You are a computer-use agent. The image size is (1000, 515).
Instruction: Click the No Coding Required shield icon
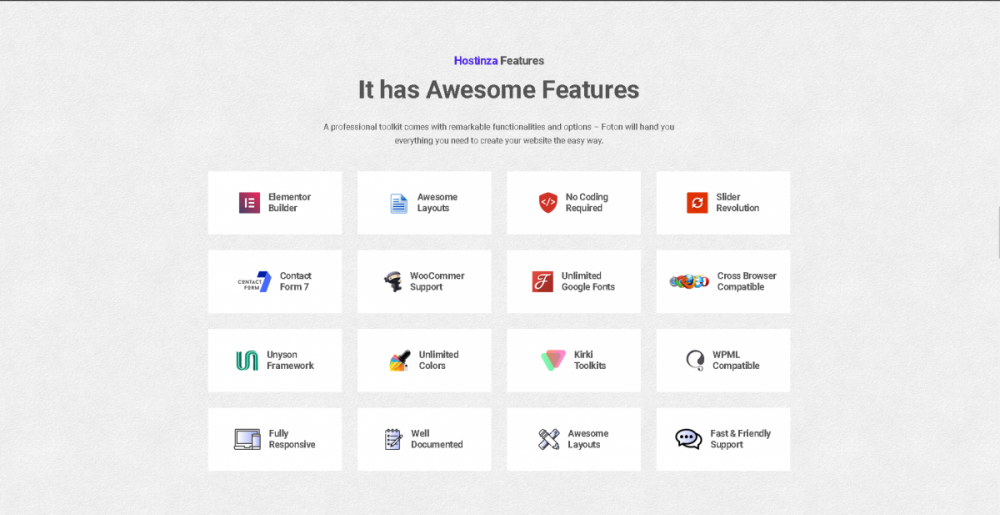547,203
